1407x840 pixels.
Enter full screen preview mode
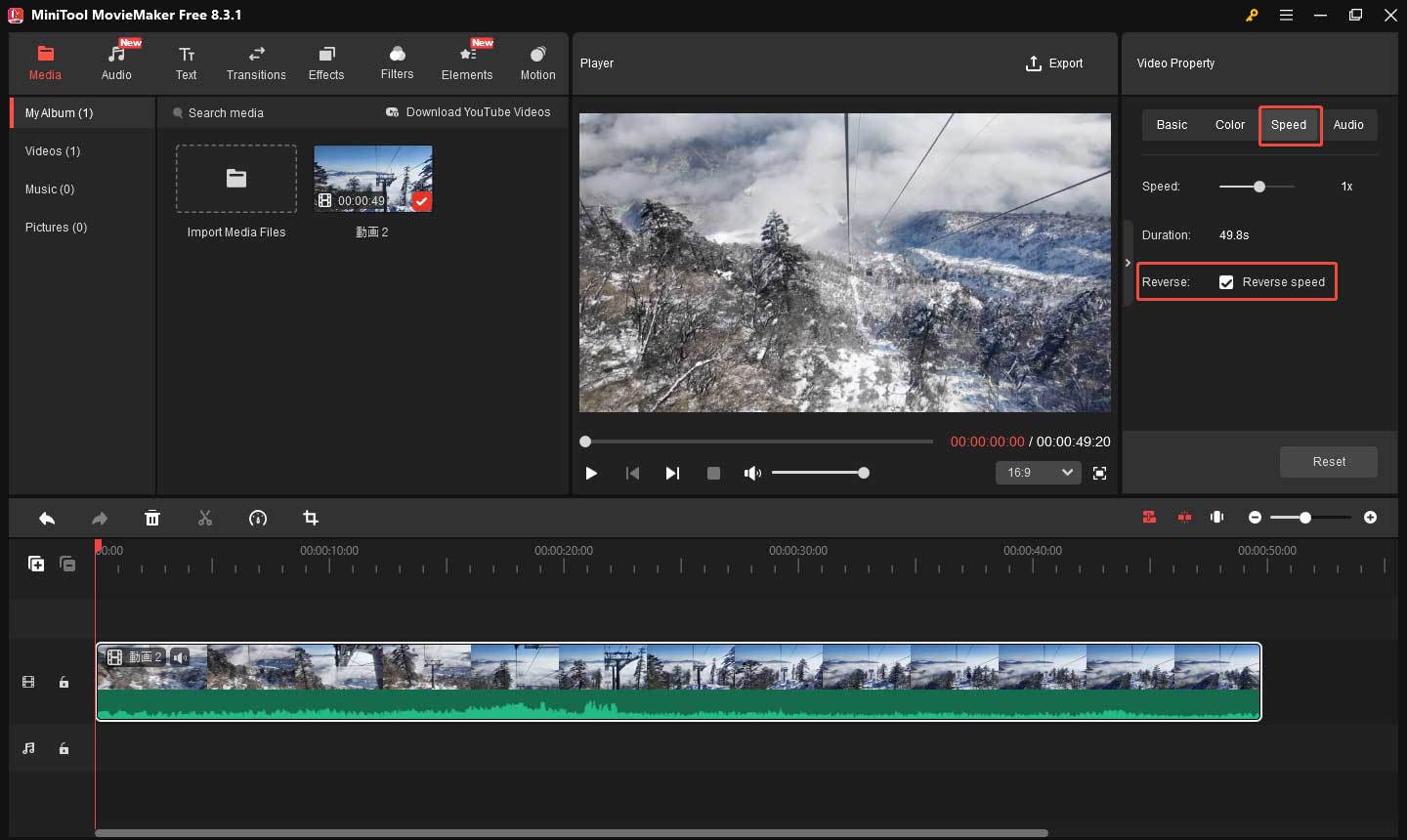coord(1099,473)
